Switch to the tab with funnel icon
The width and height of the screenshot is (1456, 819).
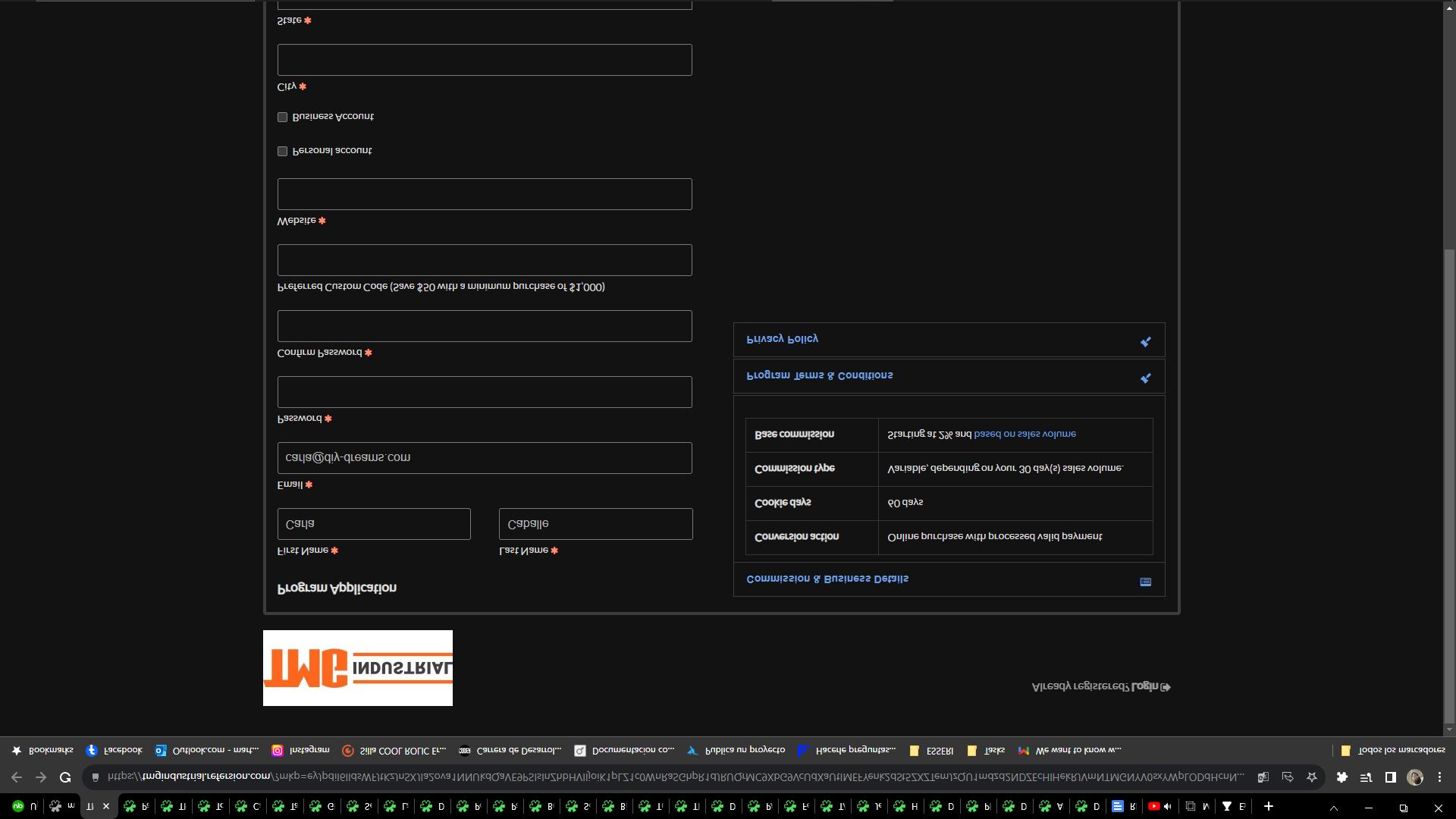(x=1233, y=806)
